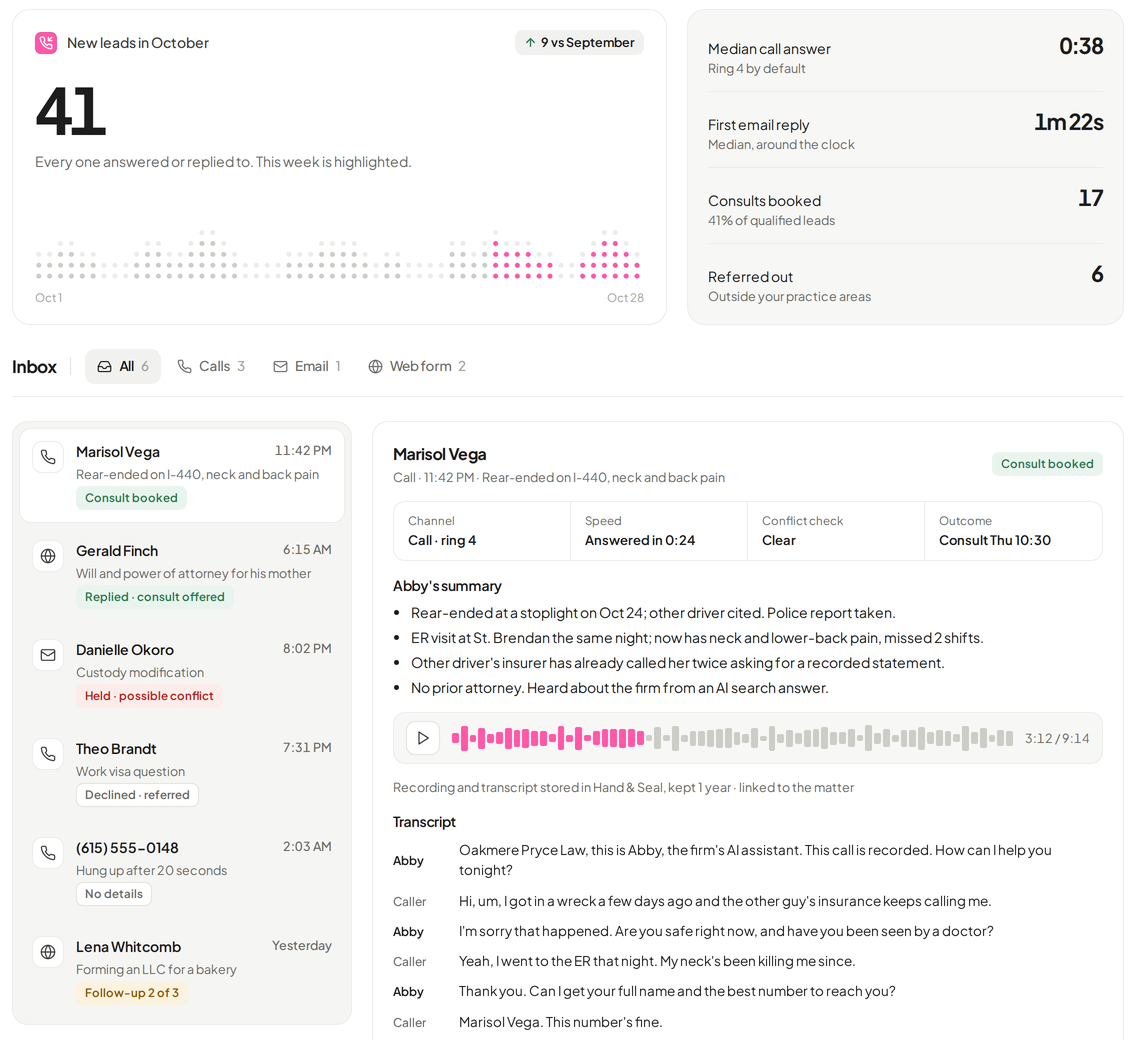This screenshot has width=1140, height=1040.
Task: Click the Declined · referred tag
Action: [x=137, y=795]
